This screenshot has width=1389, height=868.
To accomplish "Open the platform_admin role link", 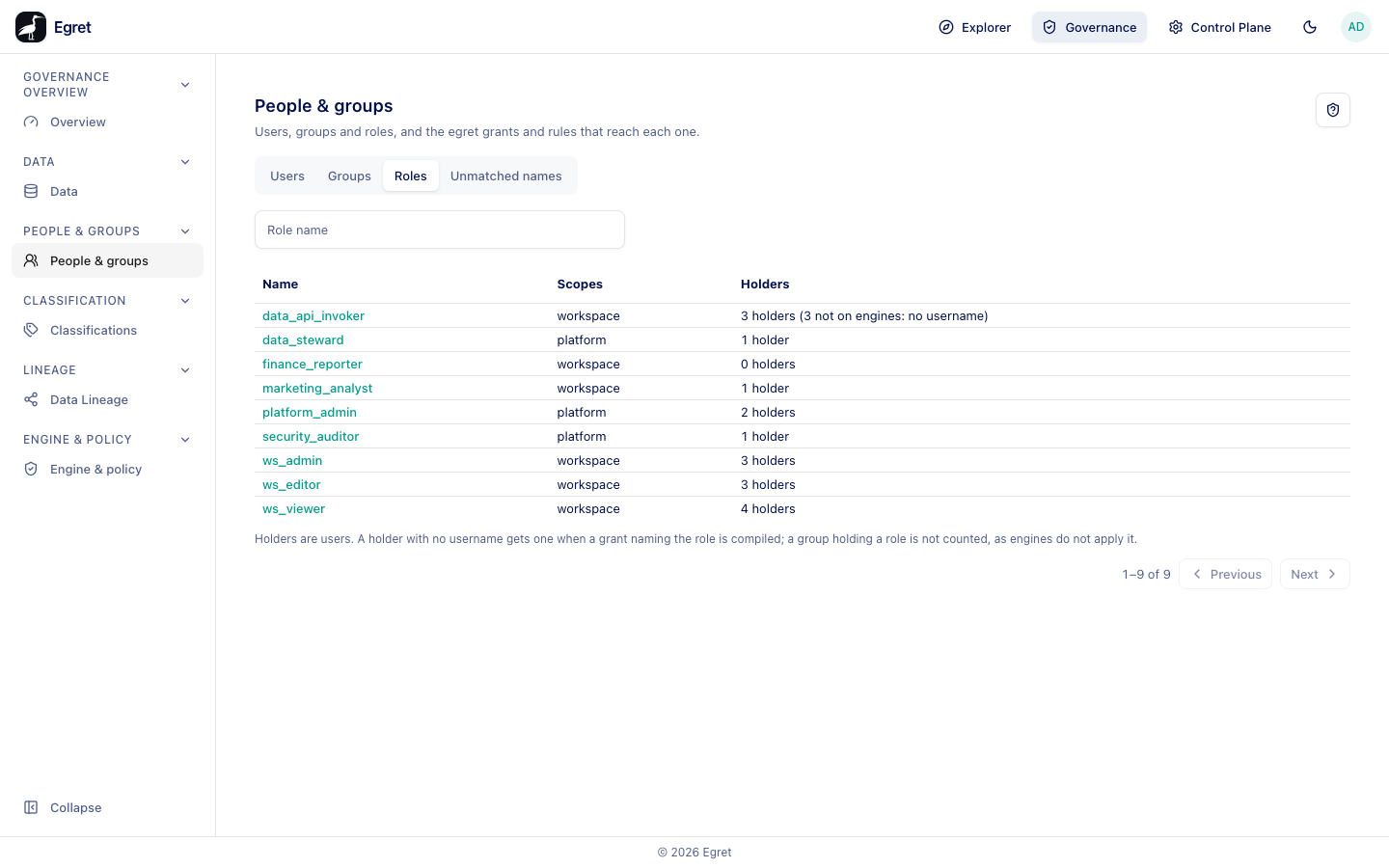I will coord(310,413).
